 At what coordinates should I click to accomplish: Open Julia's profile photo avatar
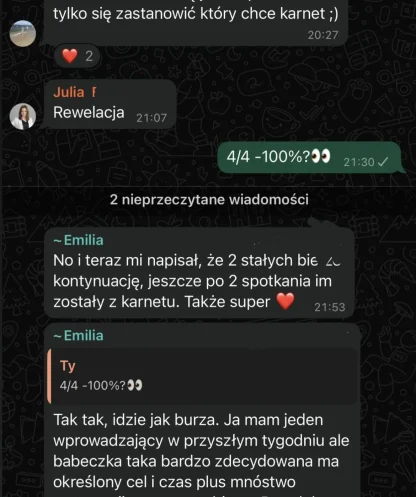coord(23,116)
